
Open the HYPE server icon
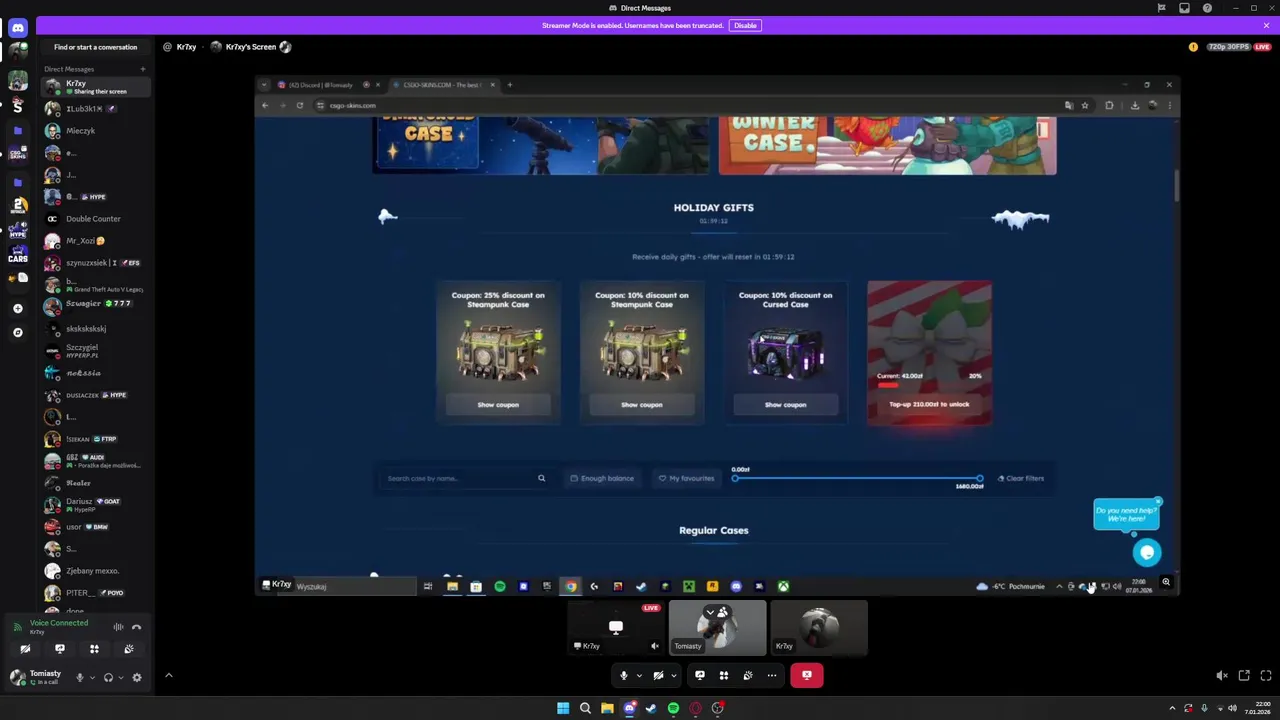coord(17,231)
